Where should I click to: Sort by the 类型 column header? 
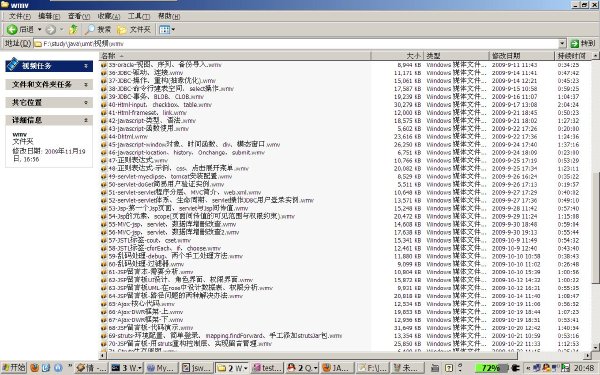pyautogui.click(x=457, y=56)
